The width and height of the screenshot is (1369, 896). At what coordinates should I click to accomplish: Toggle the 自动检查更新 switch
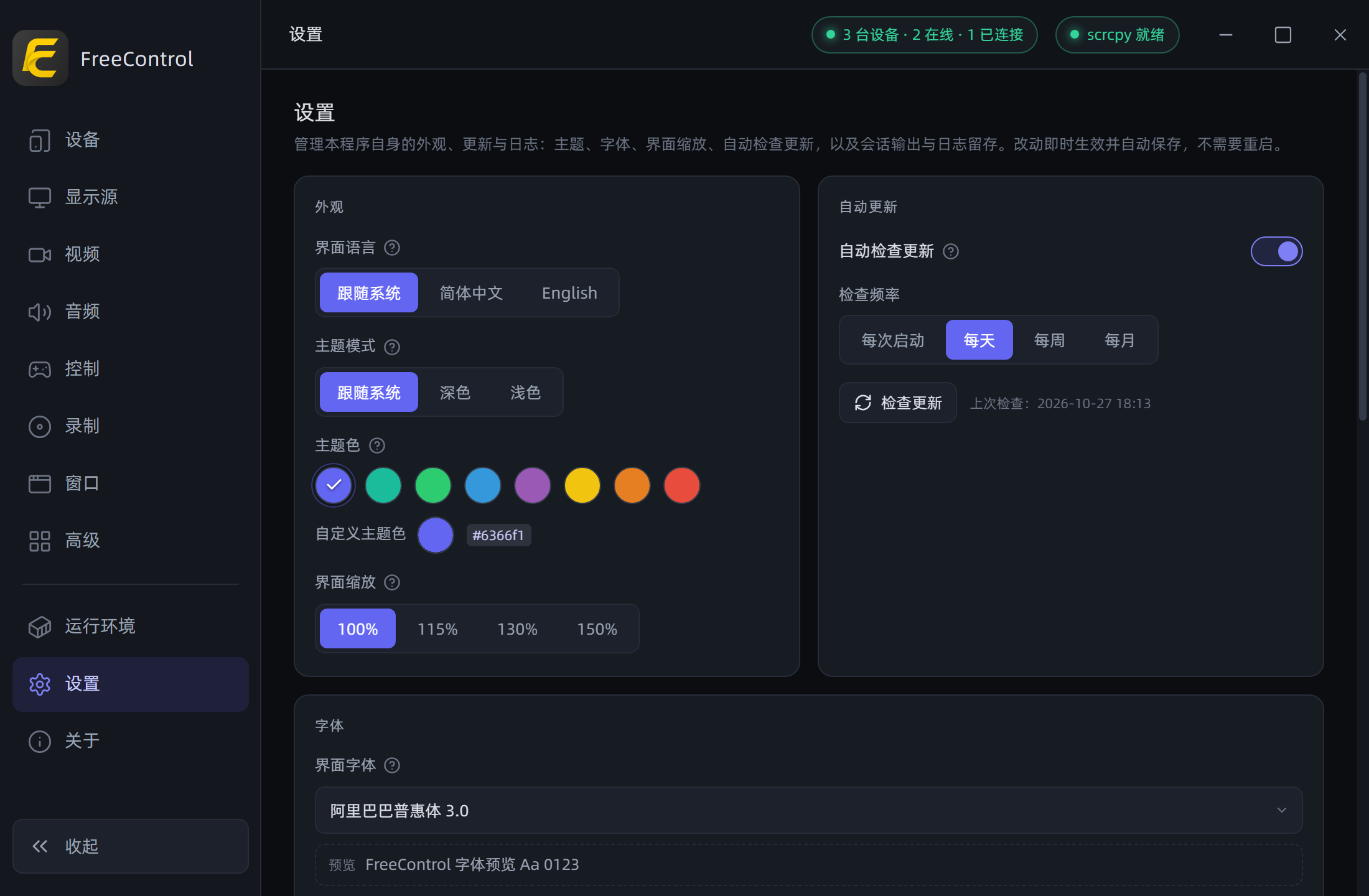click(x=1277, y=251)
